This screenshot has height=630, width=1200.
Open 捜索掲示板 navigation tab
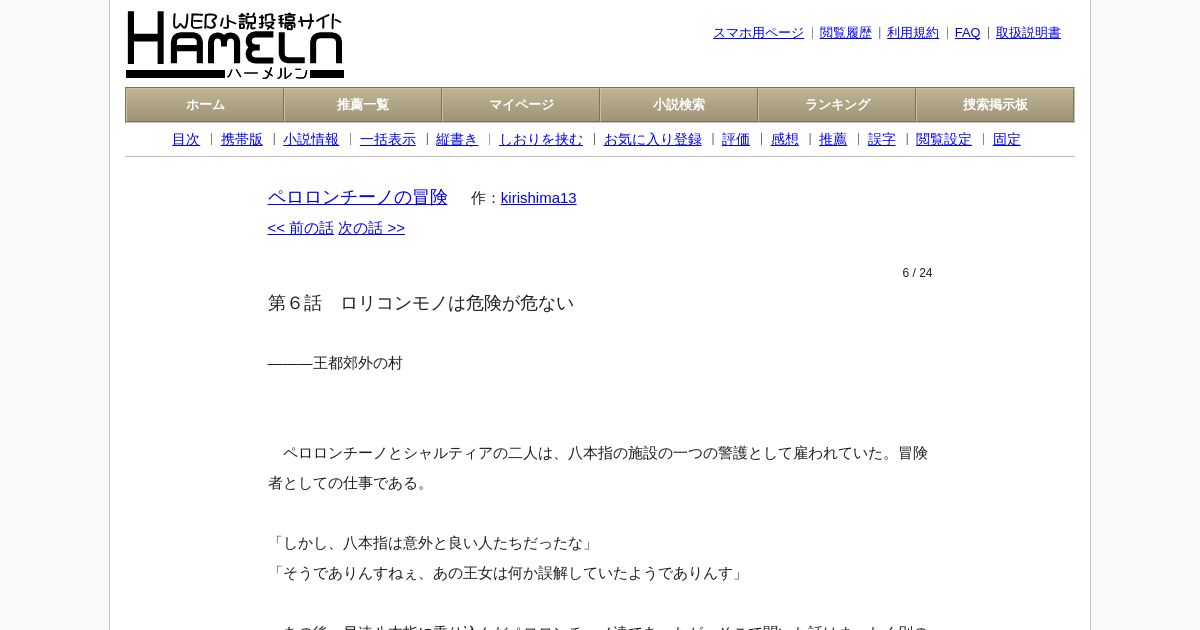[x=995, y=105]
